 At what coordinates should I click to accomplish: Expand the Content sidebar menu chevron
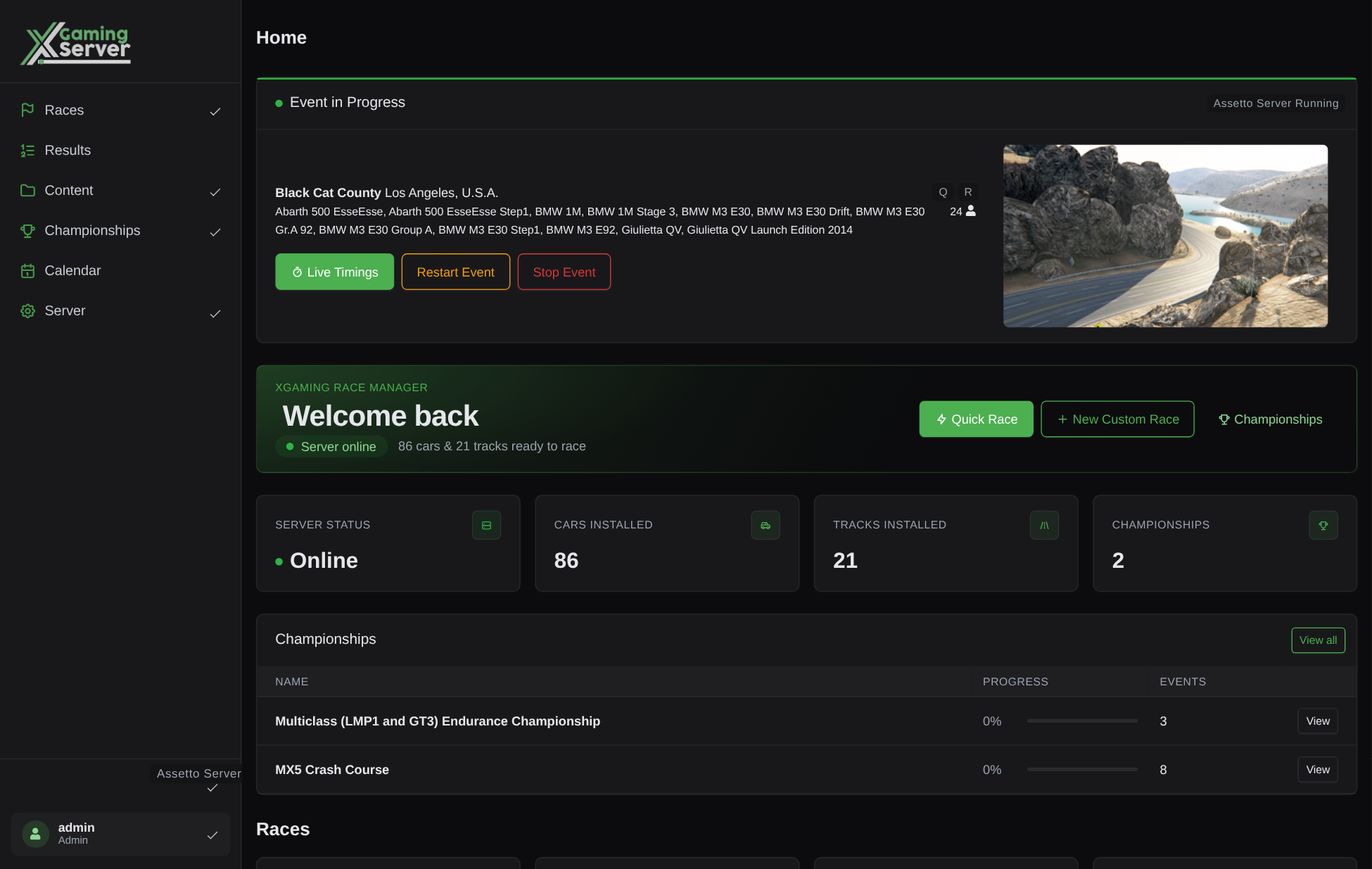[215, 191]
